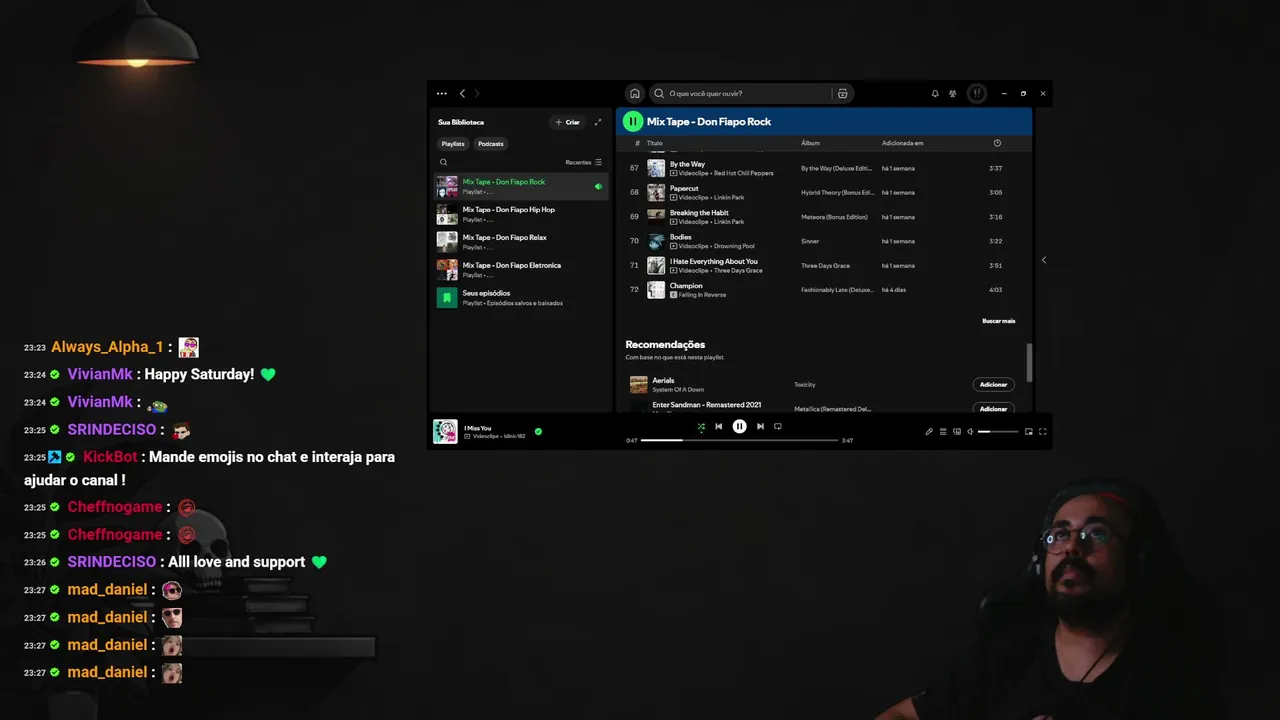The image size is (1280, 720).
Task: Open the Browse icon in search bar
Action: click(843, 93)
